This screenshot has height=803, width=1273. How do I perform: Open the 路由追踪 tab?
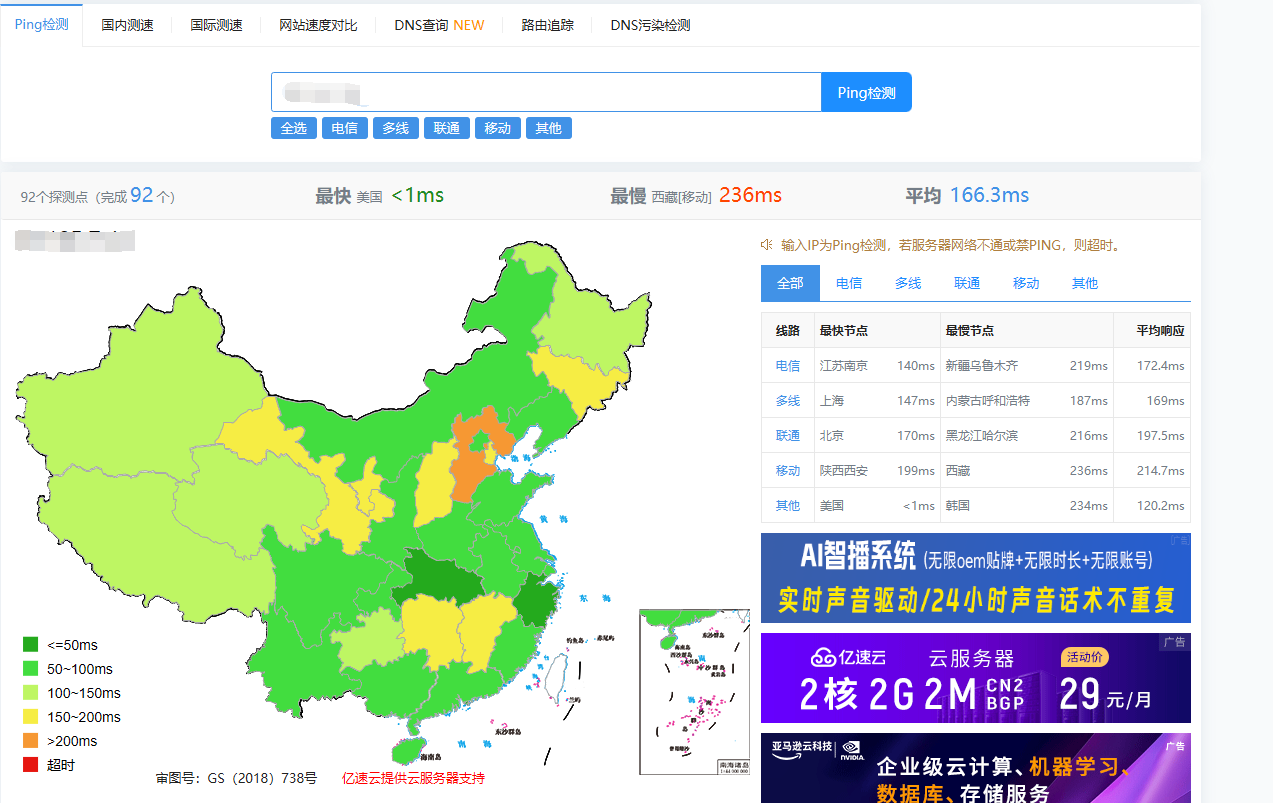click(548, 25)
